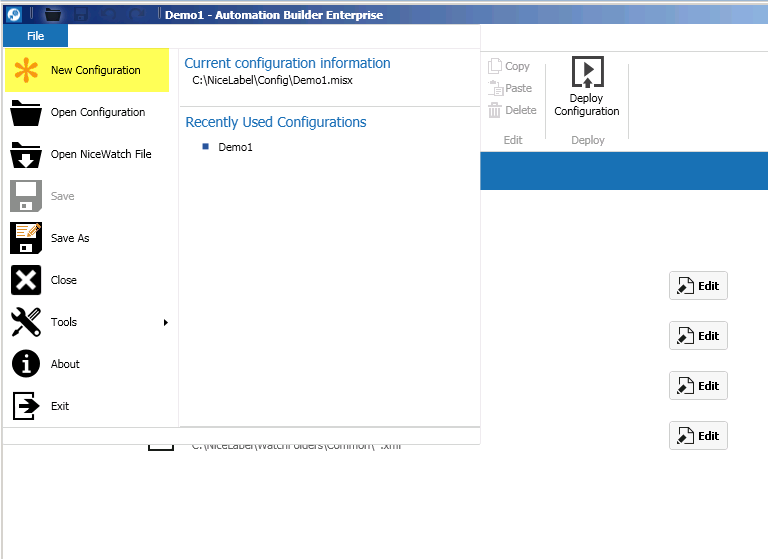Open Configuration via the folder icon
This screenshot has height=559, width=768.
26,112
